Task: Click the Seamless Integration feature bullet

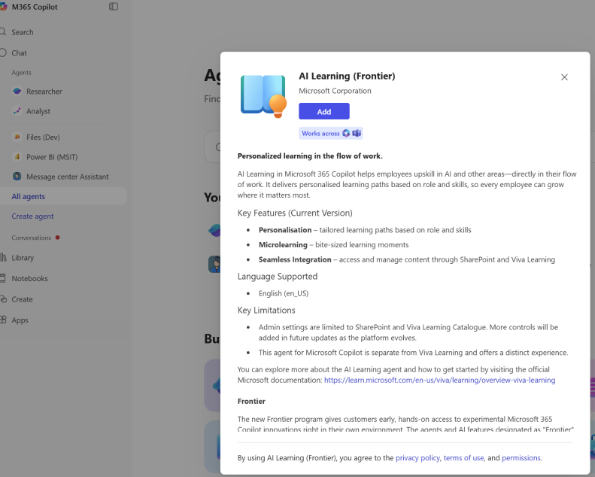Action: pos(407,260)
